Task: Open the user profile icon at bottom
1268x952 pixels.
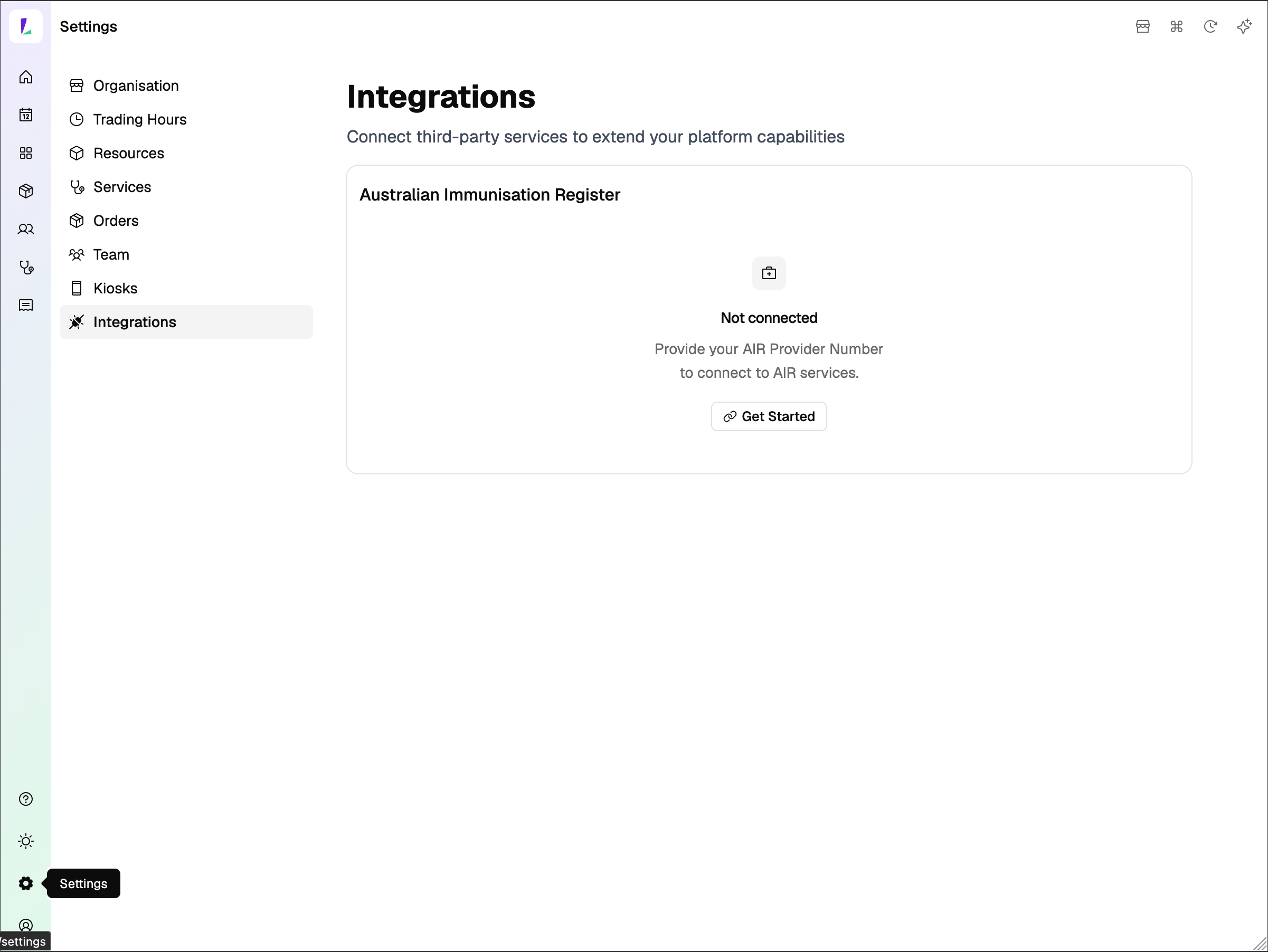Action: point(26,925)
